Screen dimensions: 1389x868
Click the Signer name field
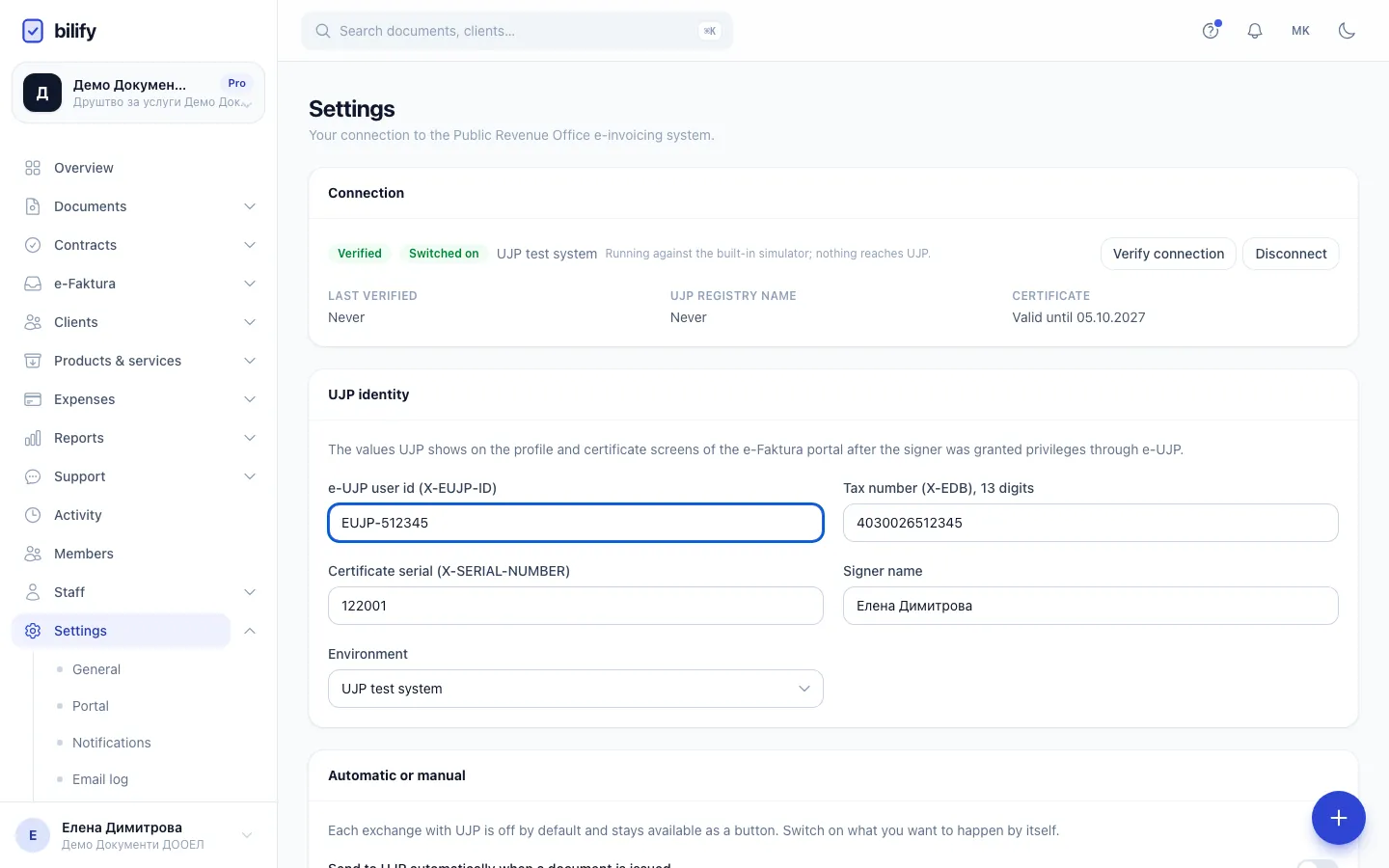1091,606
